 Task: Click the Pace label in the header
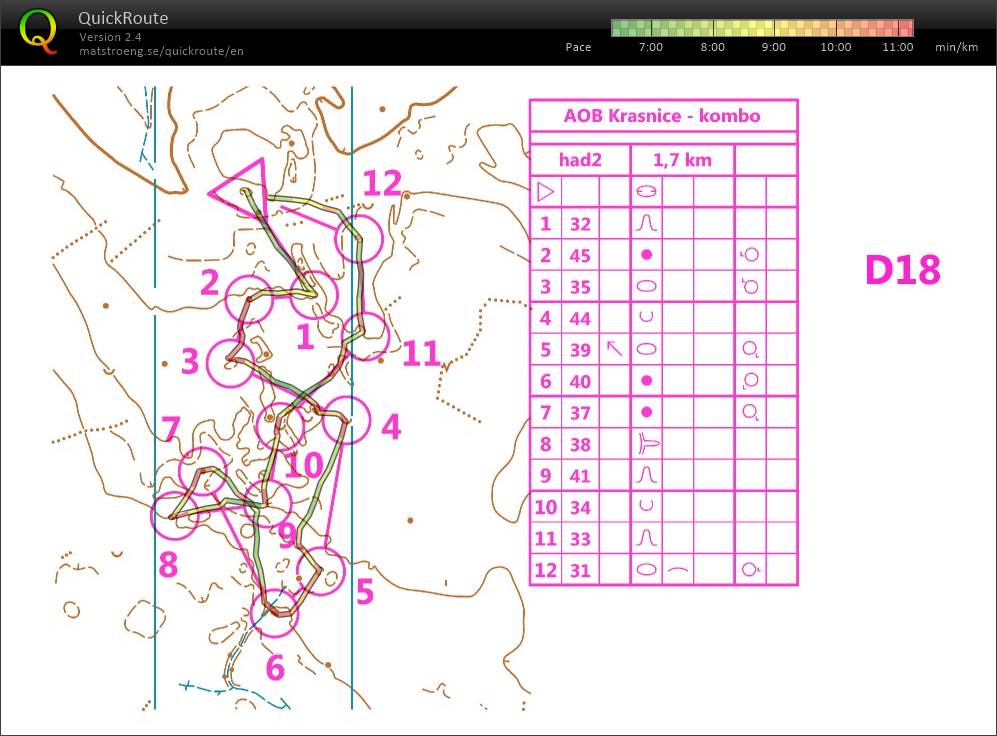pos(578,47)
